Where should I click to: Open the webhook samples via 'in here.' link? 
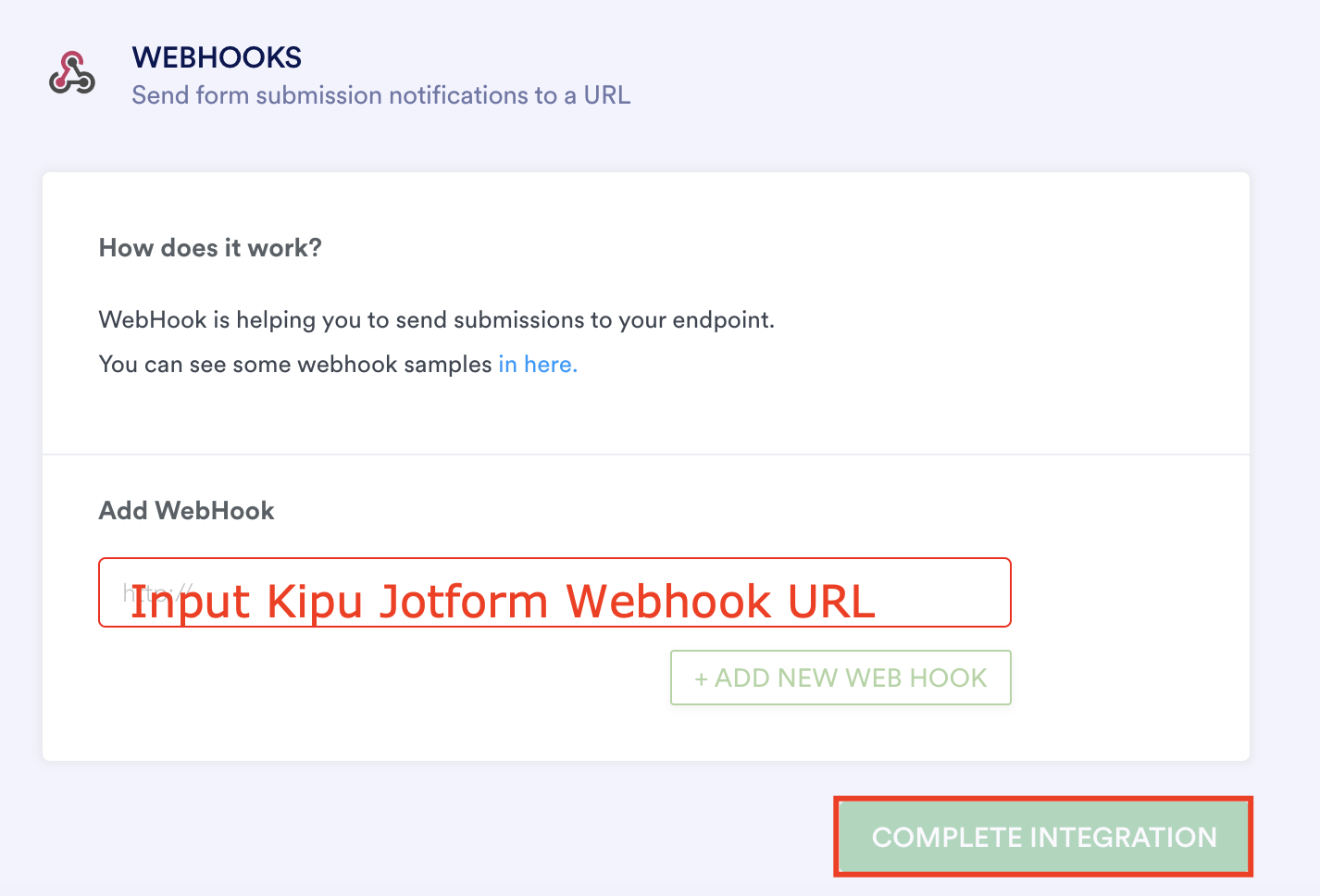pyautogui.click(x=537, y=364)
